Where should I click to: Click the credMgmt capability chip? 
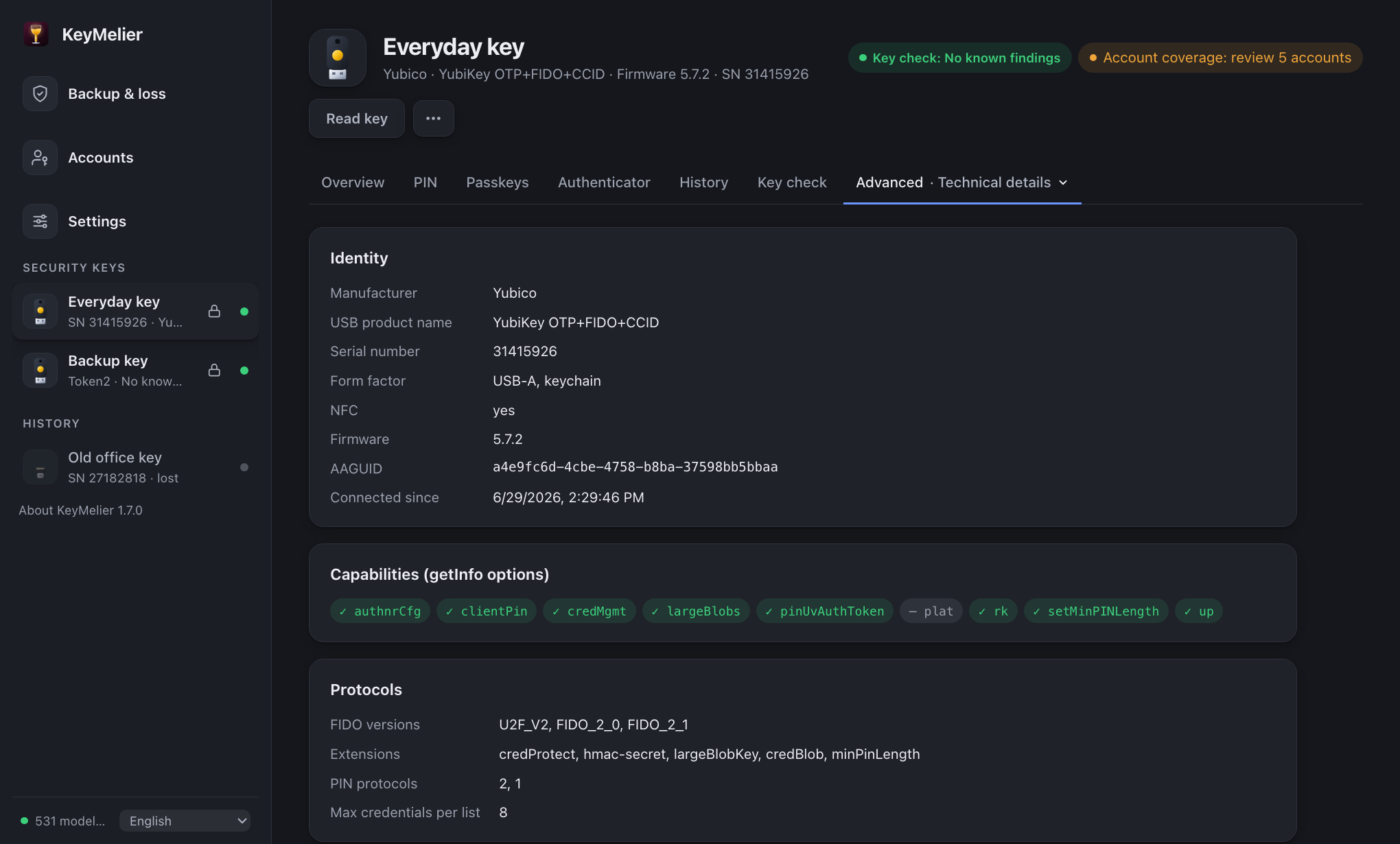[590, 611]
